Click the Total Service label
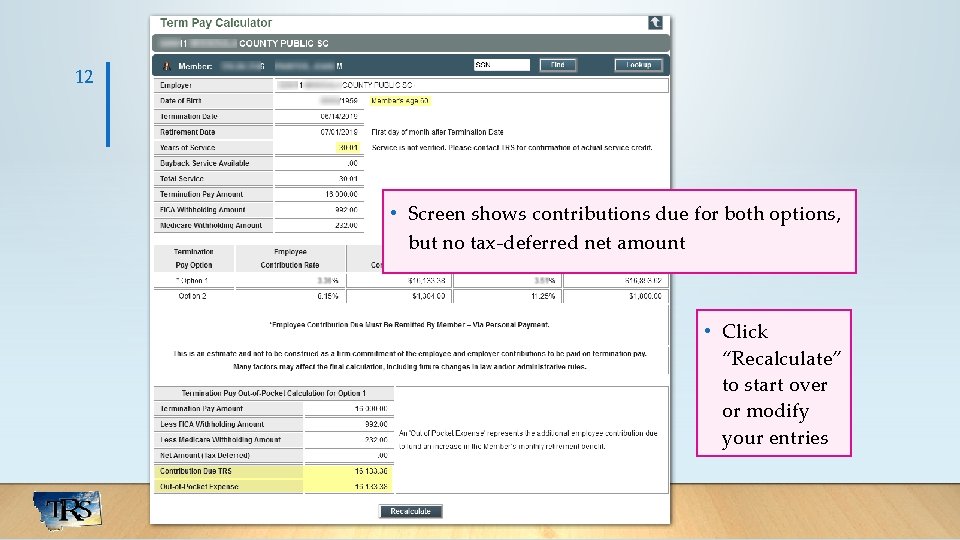 [x=182, y=179]
